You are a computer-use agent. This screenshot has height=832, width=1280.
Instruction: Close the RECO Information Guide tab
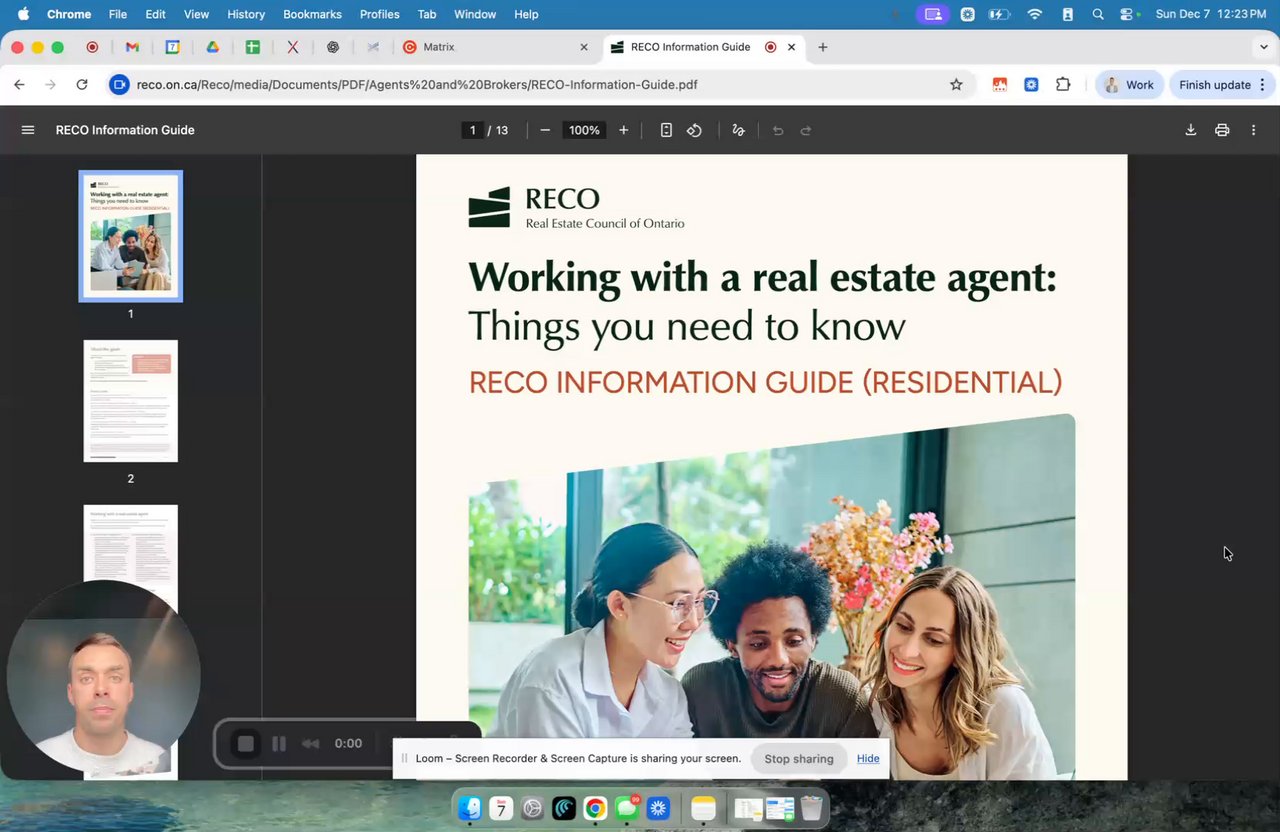[x=792, y=47]
